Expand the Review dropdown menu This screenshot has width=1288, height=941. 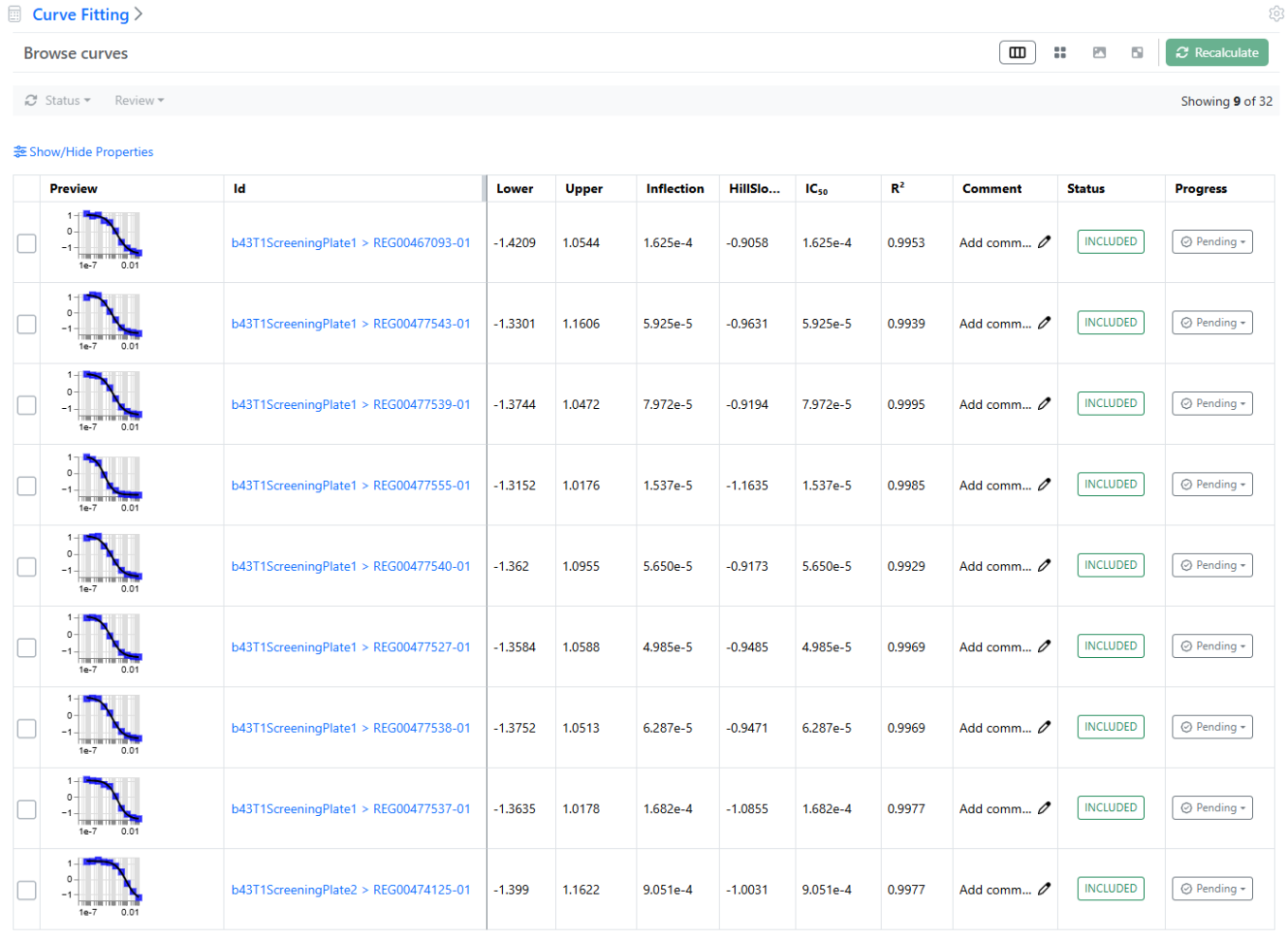click(139, 100)
